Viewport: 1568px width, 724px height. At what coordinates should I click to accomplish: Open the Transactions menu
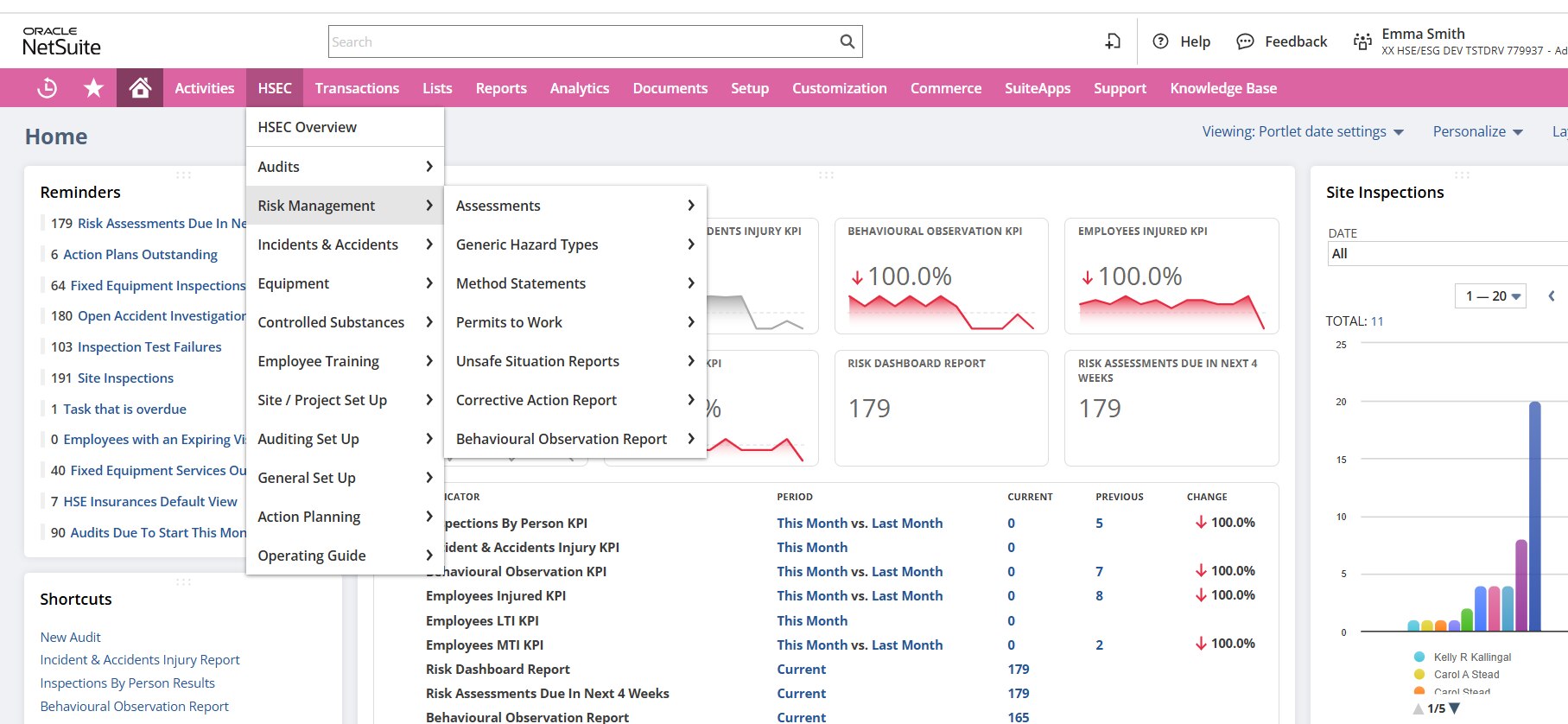click(x=357, y=88)
